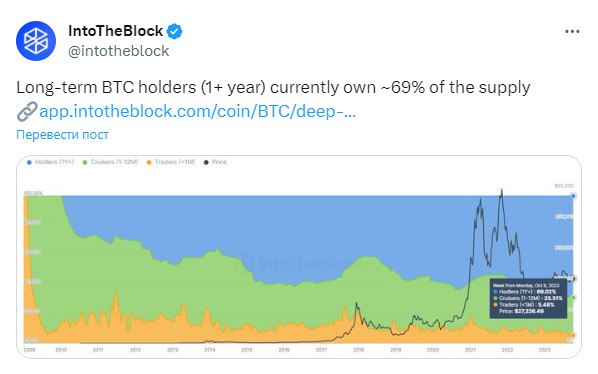Image resolution: width=598 pixels, height=374 pixels.
Task: Click the chain link icon before the URL
Action: (x=27, y=111)
